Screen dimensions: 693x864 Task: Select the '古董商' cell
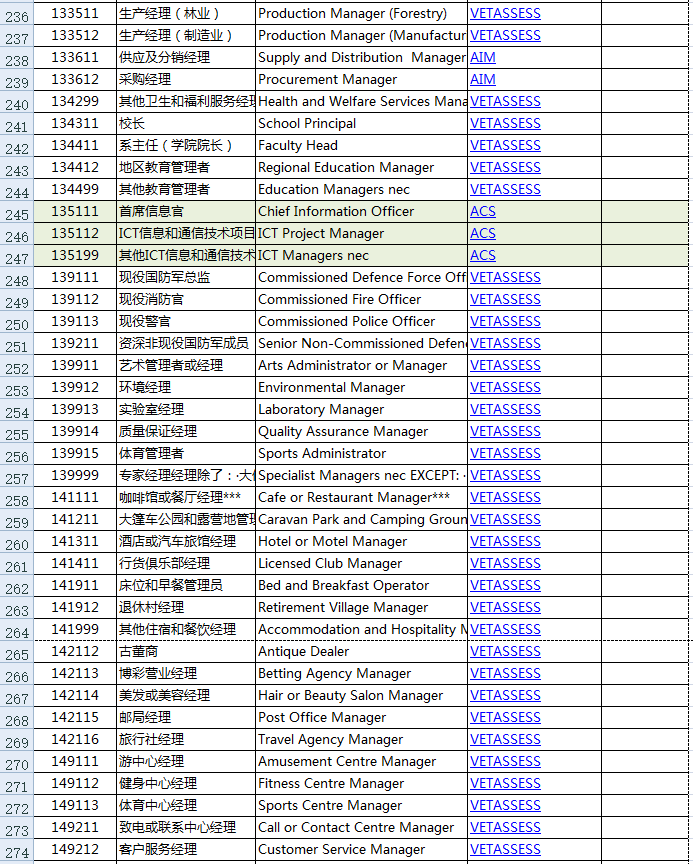[186, 651]
